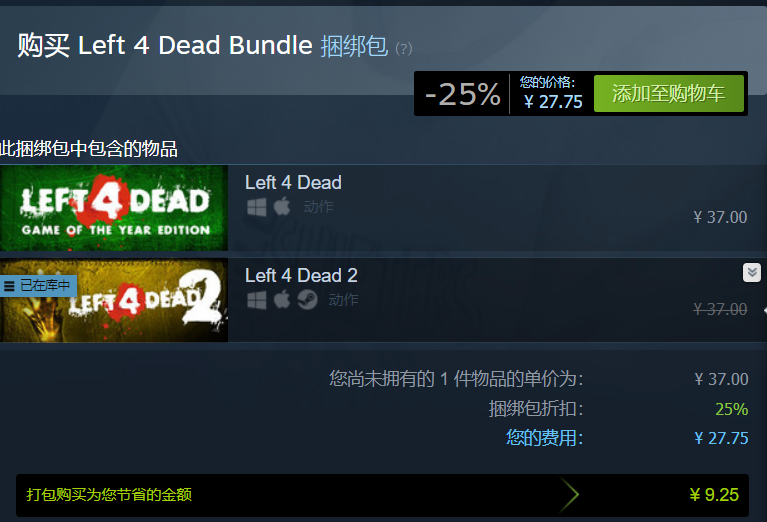The height and width of the screenshot is (522, 767).
Task: Open the Left 4 Dead title link
Action: [x=293, y=182]
